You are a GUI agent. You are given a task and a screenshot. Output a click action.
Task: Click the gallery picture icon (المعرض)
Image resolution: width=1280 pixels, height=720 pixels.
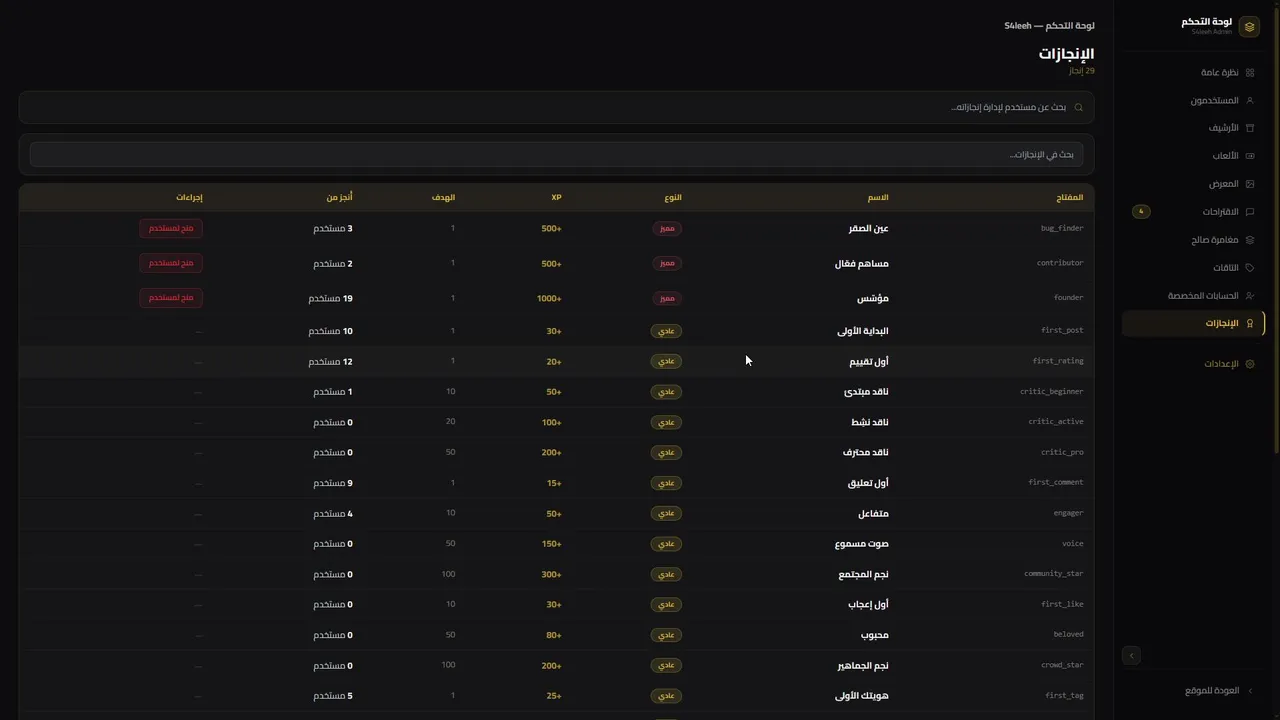pos(1250,184)
